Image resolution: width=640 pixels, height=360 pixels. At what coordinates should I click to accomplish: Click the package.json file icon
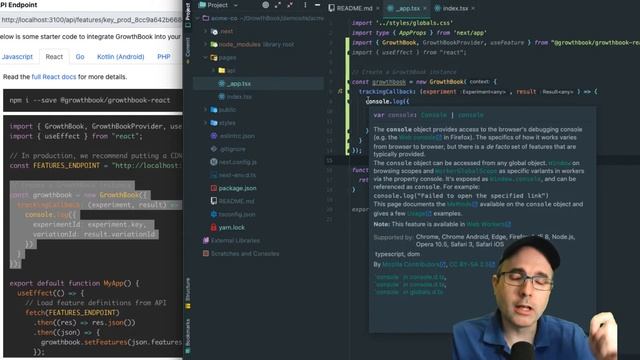click(213, 188)
